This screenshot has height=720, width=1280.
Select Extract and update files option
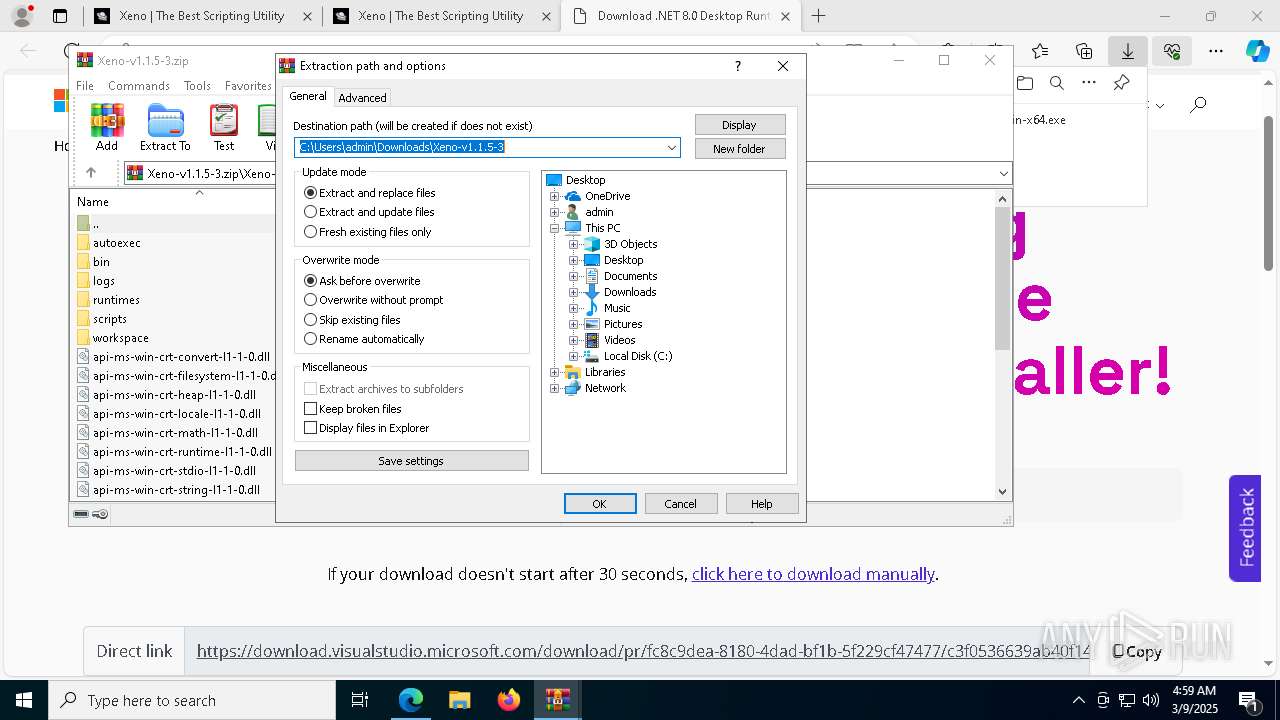[x=369, y=212]
